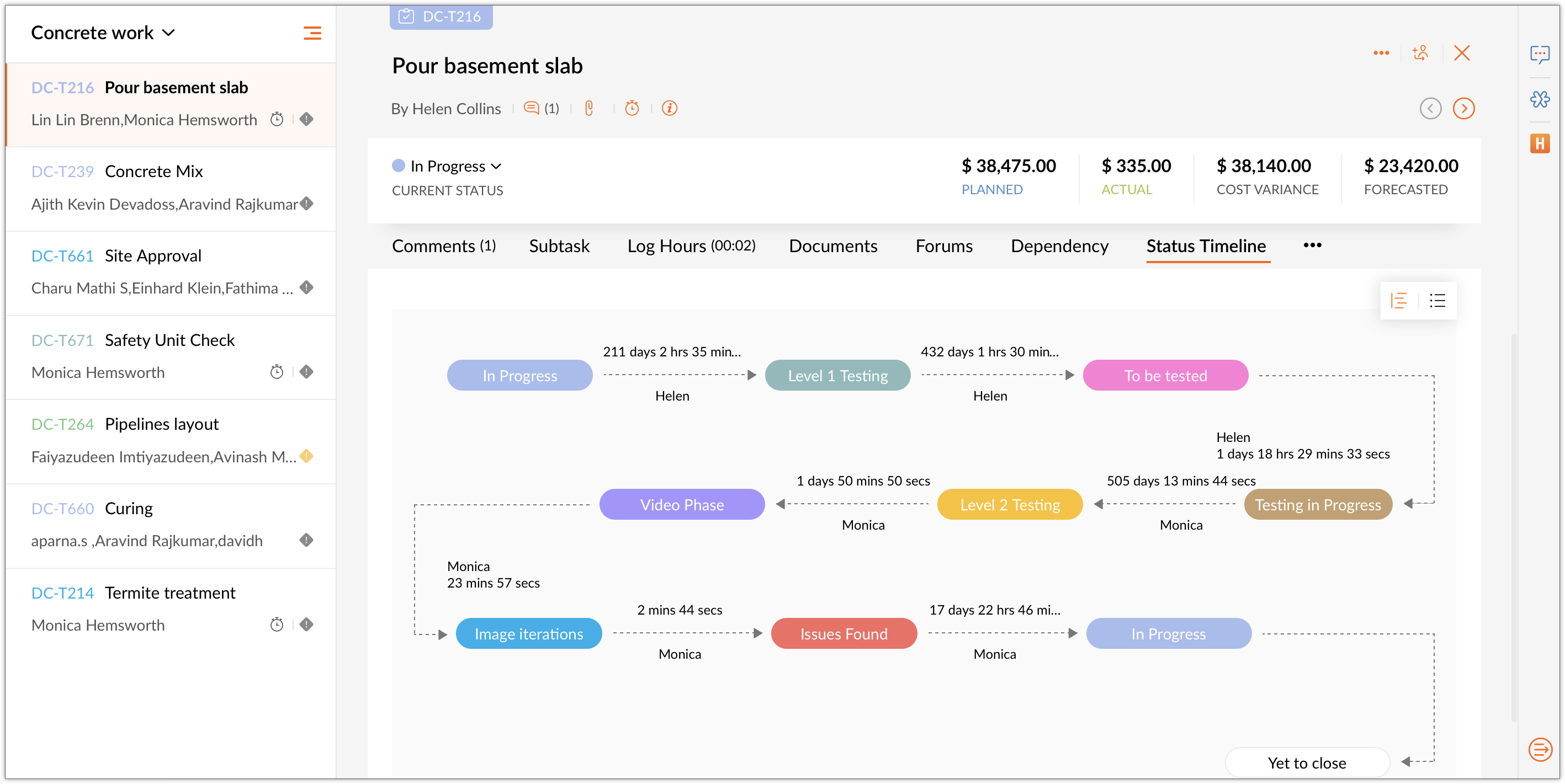Toggle timer on Safety Unit Check task
The height and width of the screenshot is (784, 1565).
[x=277, y=372]
